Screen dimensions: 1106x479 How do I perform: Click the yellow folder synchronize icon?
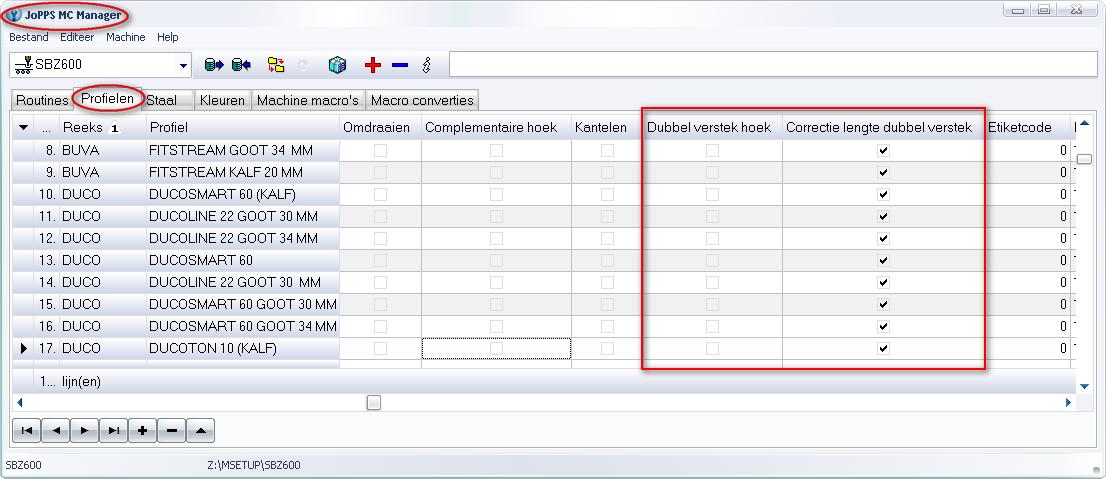point(276,65)
